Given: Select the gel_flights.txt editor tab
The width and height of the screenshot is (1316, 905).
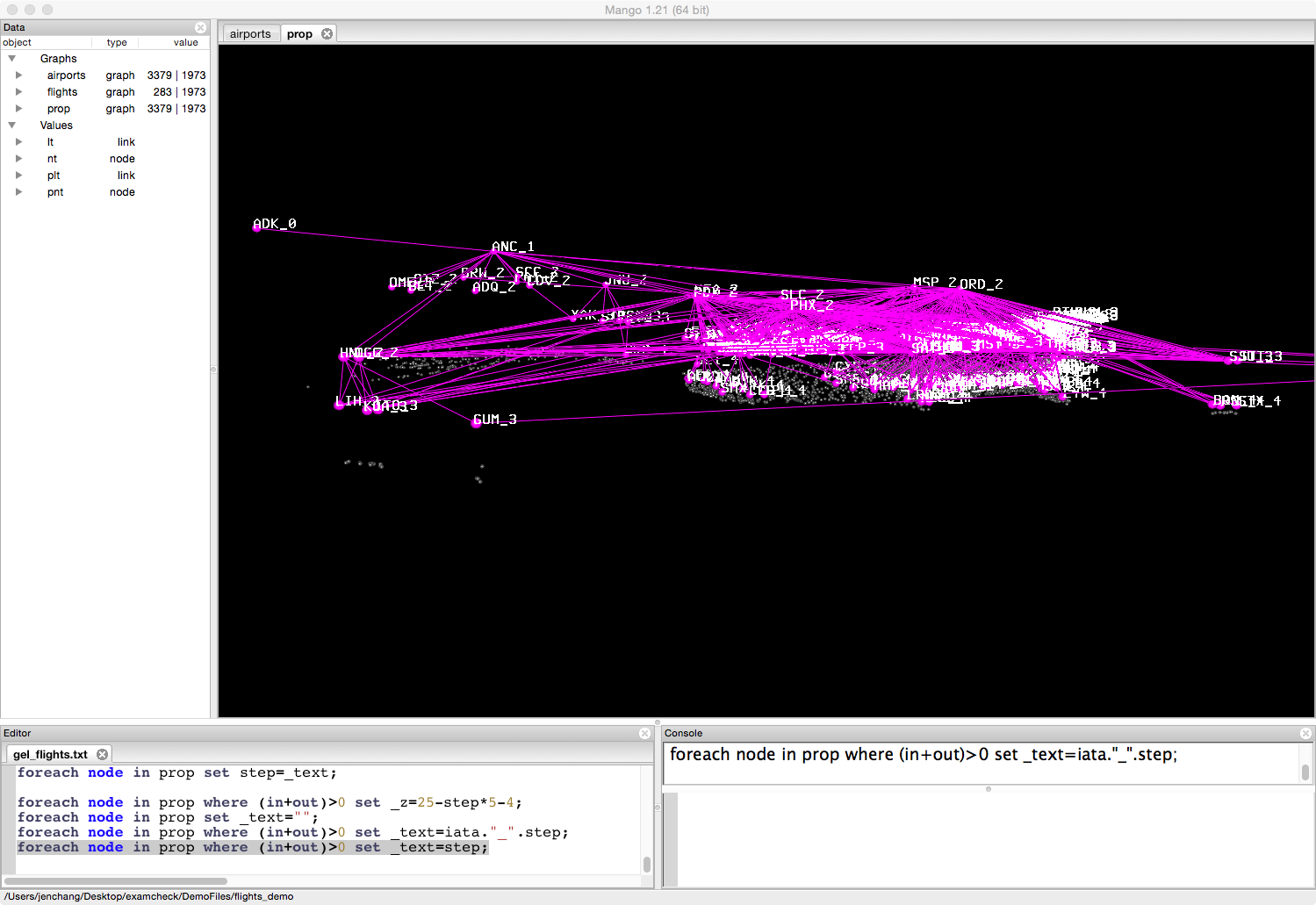Looking at the screenshot, I should click(50, 754).
